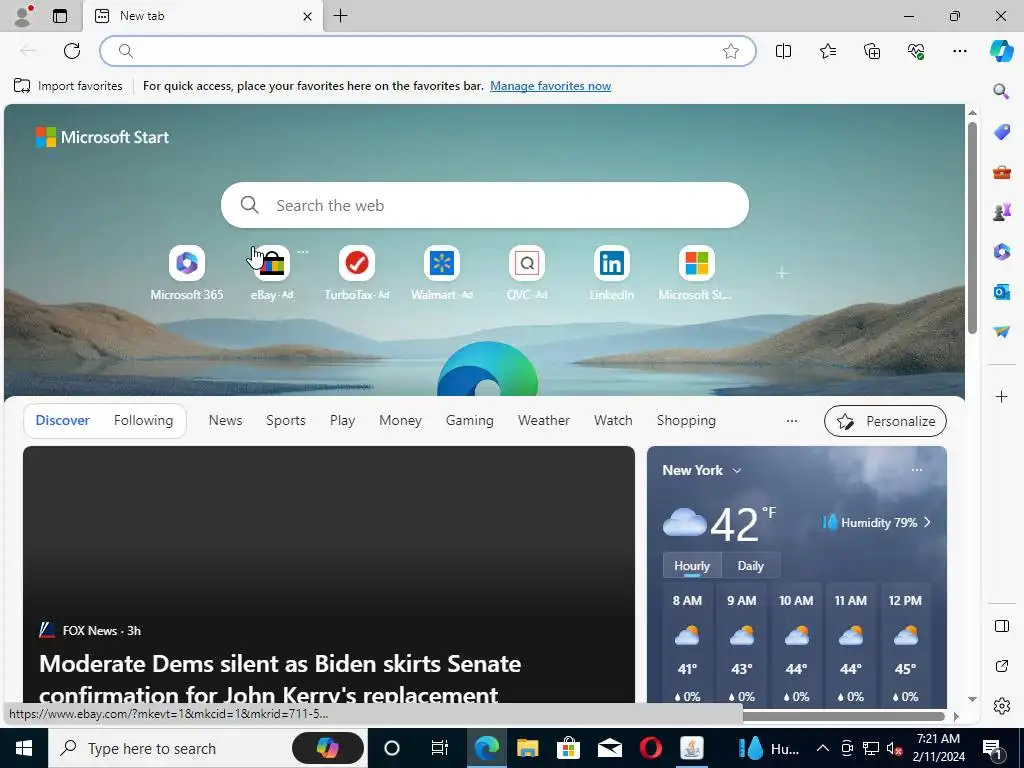This screenshot has width=1024, height=768.
Task: Open LinkedIn quick link tile
Action: 611,273
